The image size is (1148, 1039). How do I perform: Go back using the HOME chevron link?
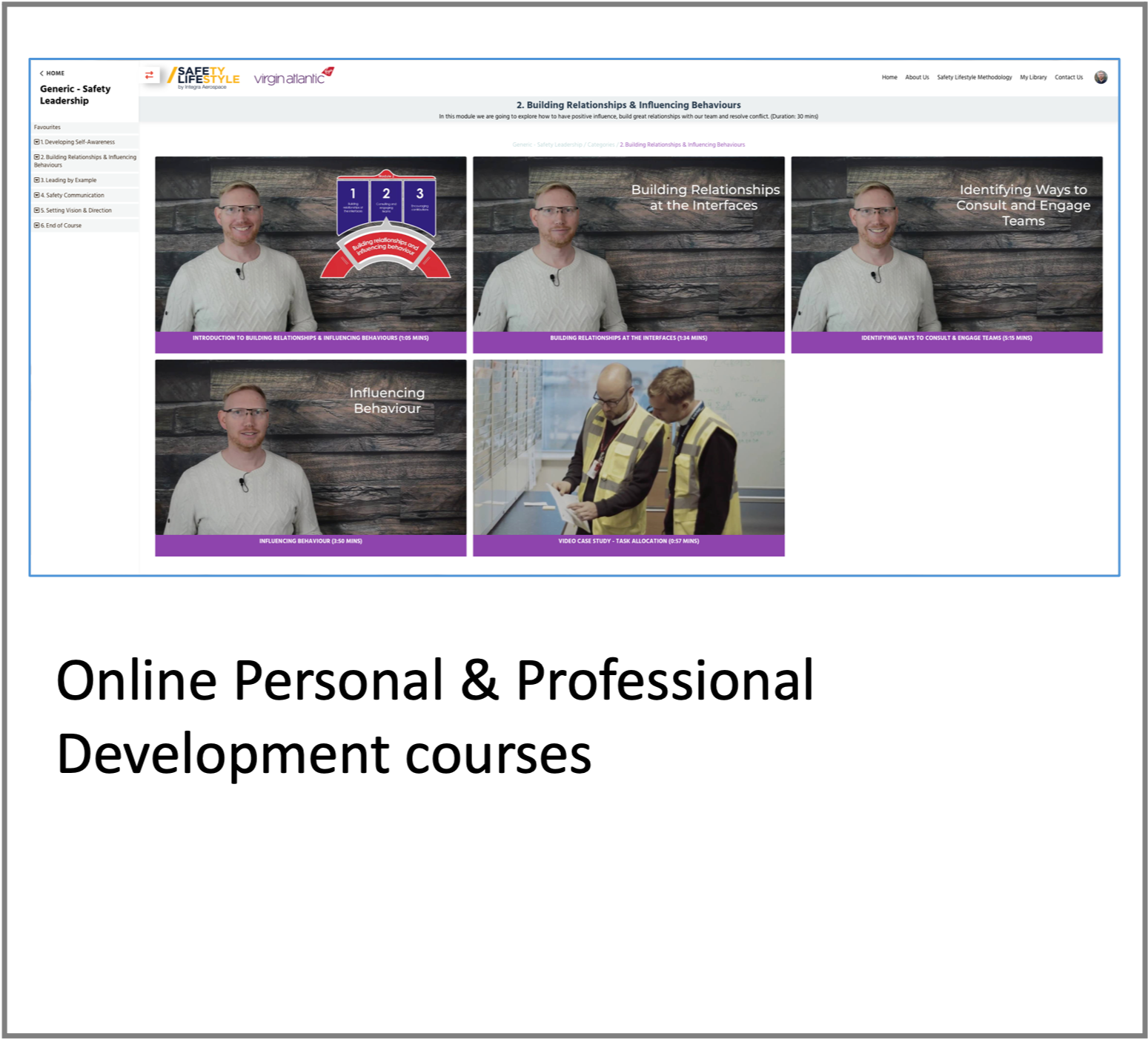[x=52, y=73]
